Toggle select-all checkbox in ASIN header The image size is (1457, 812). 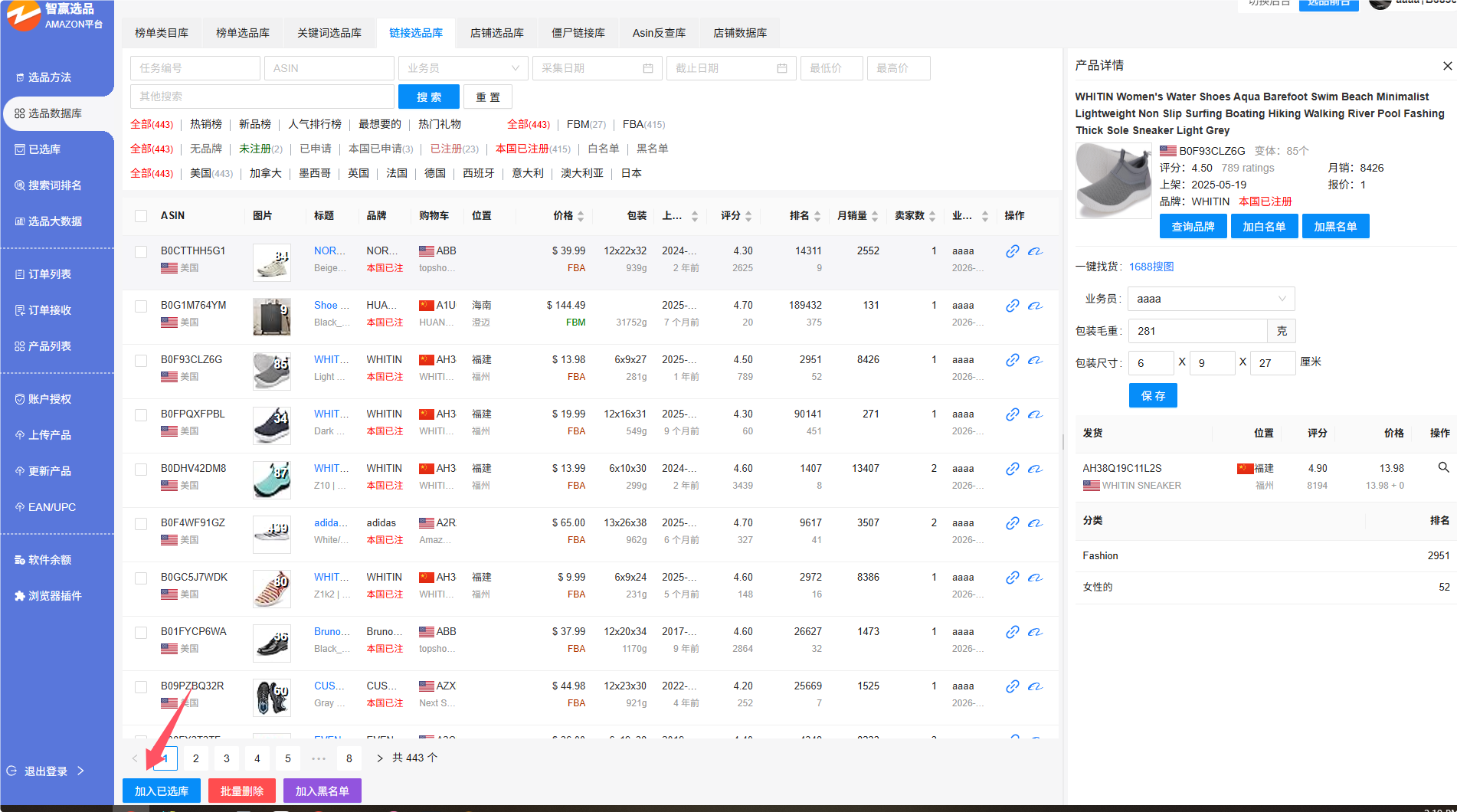[x=141, y=216]
